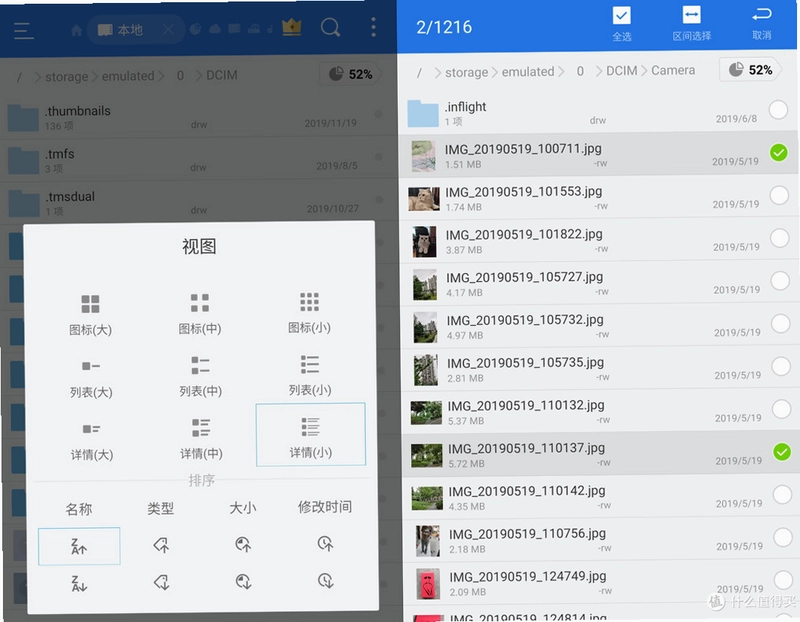This screenshot has height=622, width=800.
Task: Sort by modified time ascending icon
Action: click(x=326, y=543)
